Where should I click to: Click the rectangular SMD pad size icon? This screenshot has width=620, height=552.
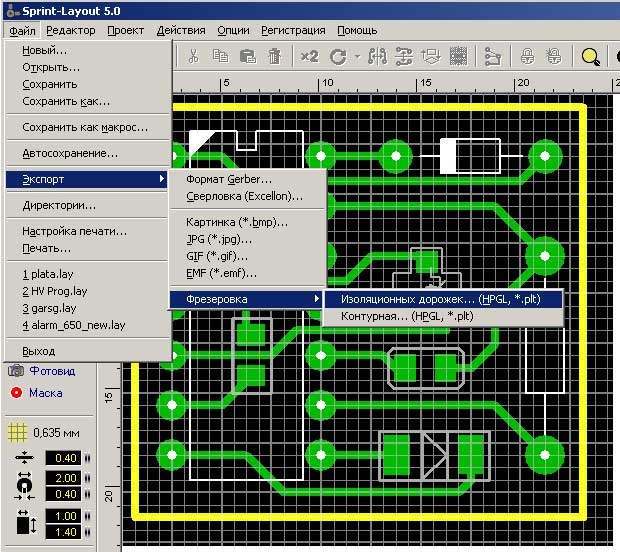coord(26,523)
